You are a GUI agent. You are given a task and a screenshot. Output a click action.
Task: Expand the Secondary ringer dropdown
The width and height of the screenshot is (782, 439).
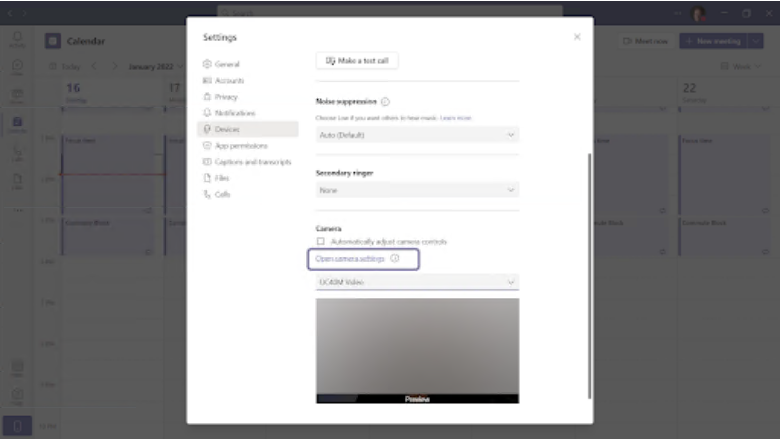(x=417, y=190)
